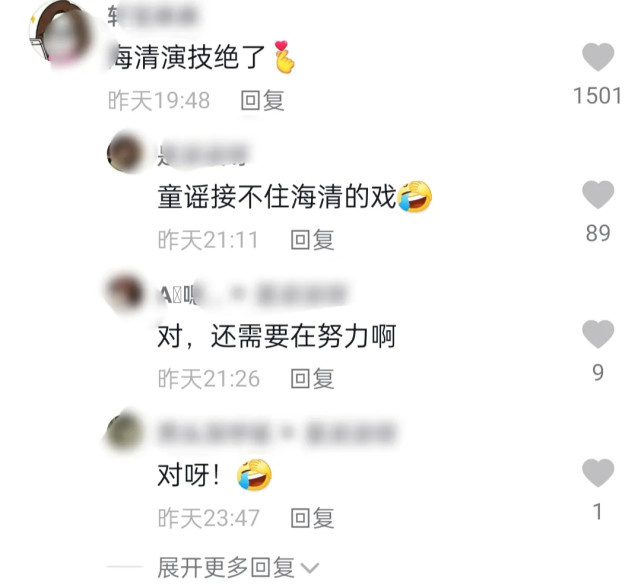Viewport: 641px width, 588px height.
Task: Open avatar of the 21:26 commenter
Action: tap(125, 292)
